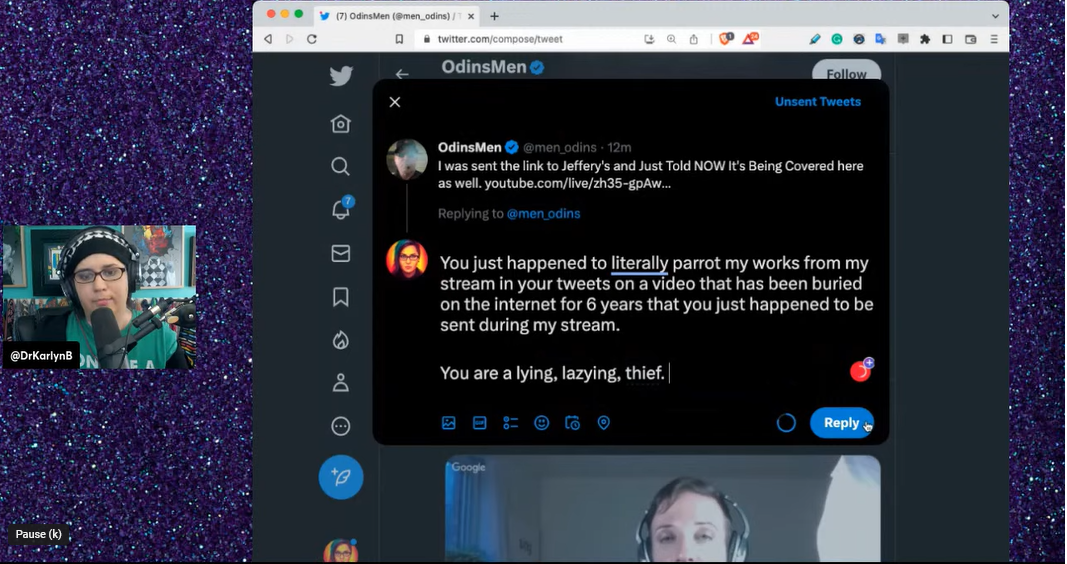Viewport: 1067px width, 564px height.
Task: Open the Extensions puzzle piece menu
Action: pos(925,39)
